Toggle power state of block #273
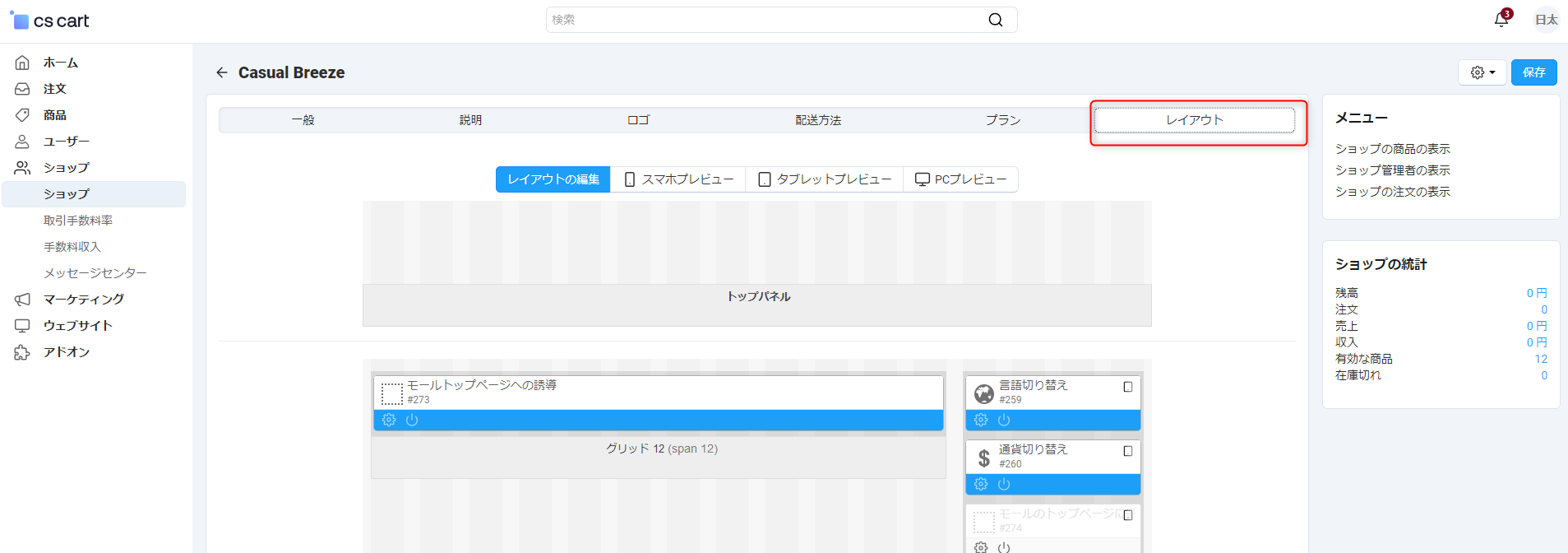1568x553 pixels. click(412, 420)
